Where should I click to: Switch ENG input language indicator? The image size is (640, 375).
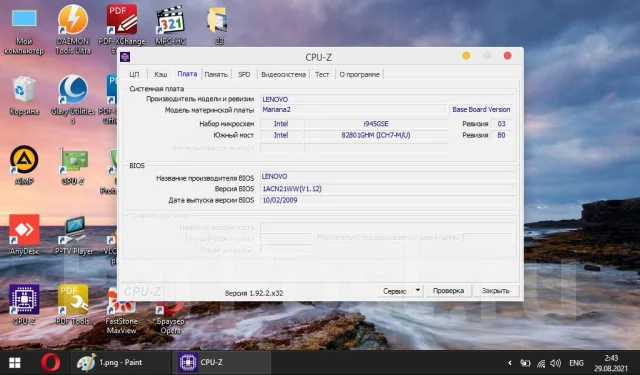point(576,363)
